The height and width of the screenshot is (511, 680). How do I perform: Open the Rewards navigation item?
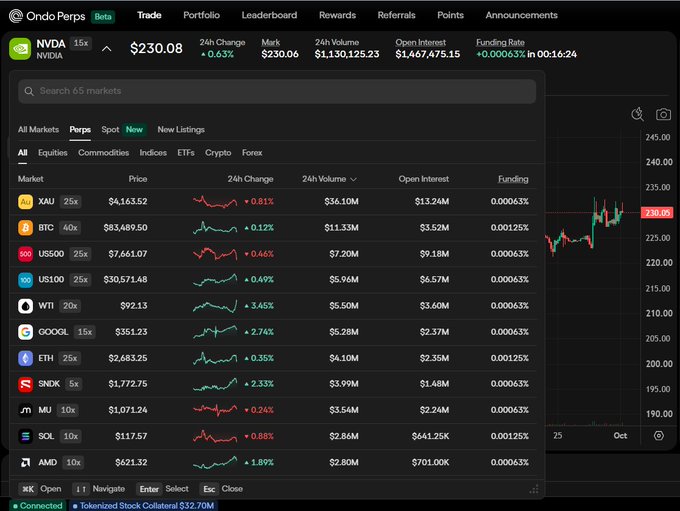[x=337, y=15]
